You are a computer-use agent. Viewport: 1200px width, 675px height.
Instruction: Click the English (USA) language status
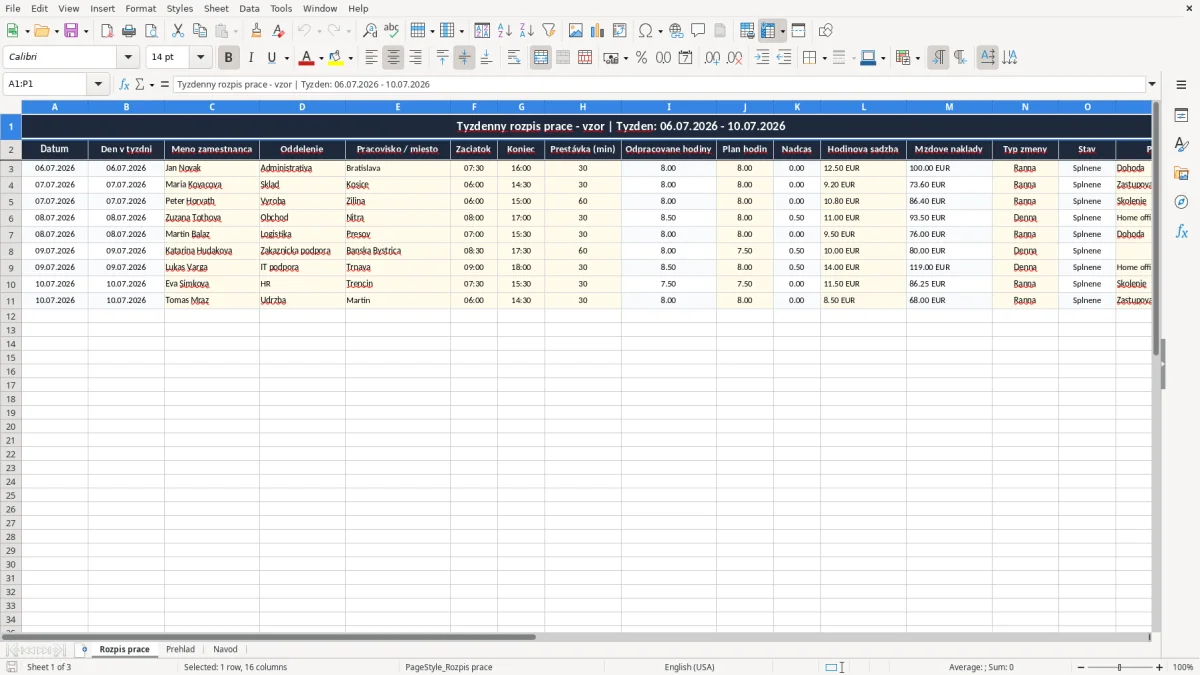(x=689, y=667)
